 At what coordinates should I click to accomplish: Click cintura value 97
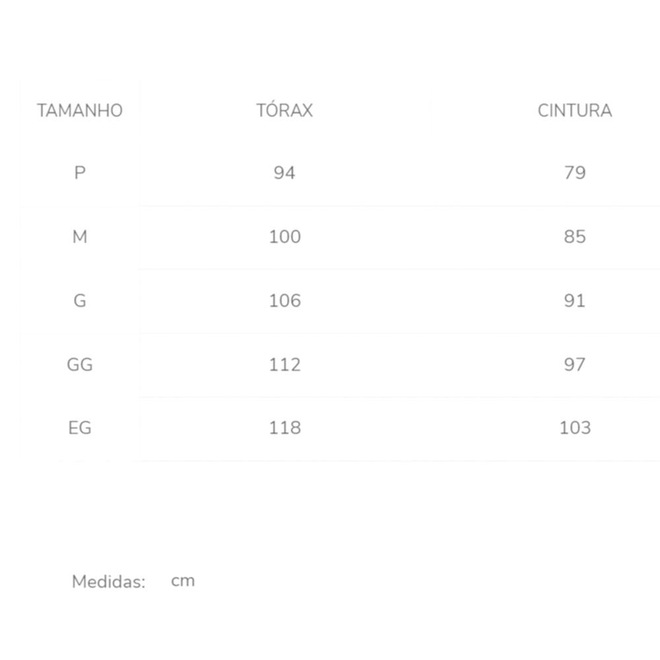(574, 365)
